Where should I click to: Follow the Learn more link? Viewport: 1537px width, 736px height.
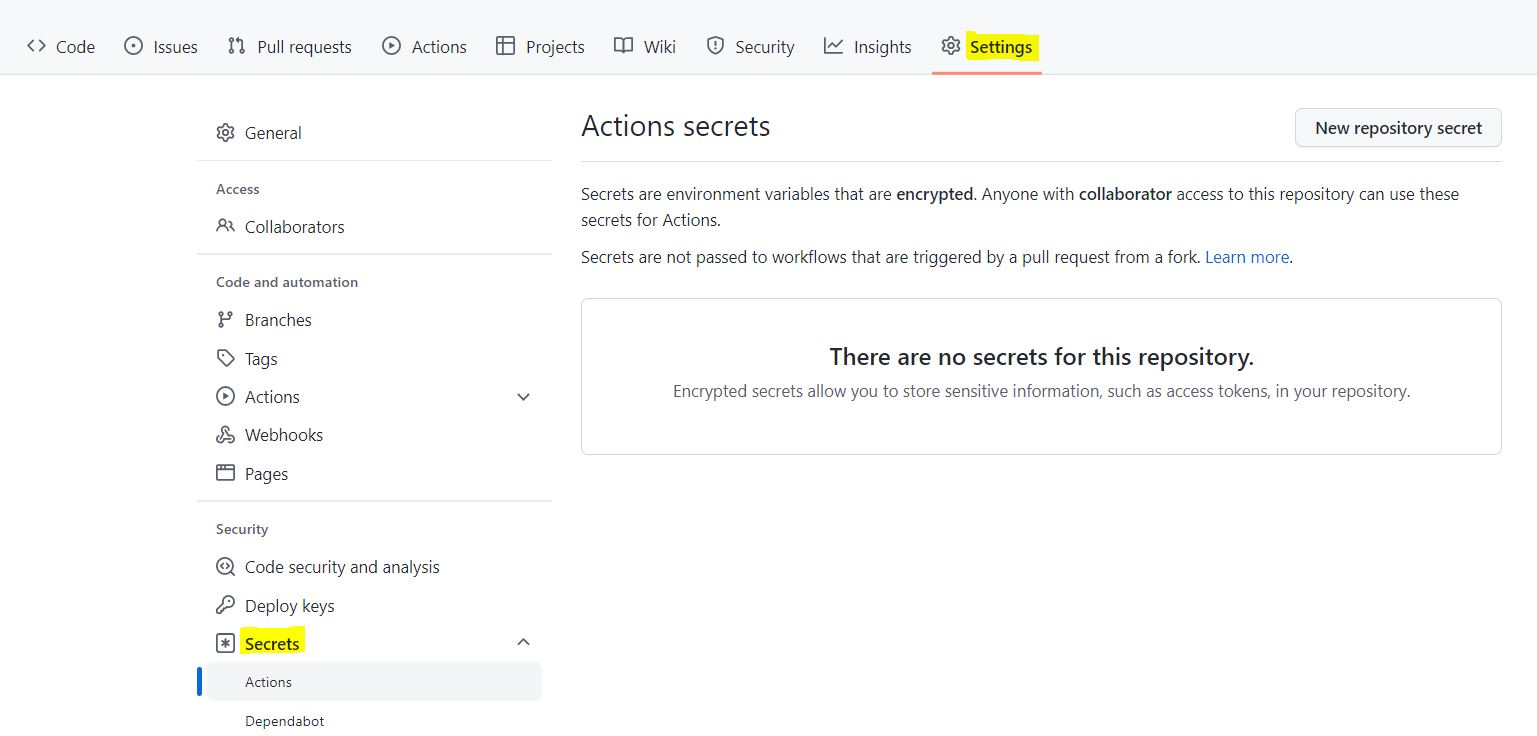pos(1246,257)
